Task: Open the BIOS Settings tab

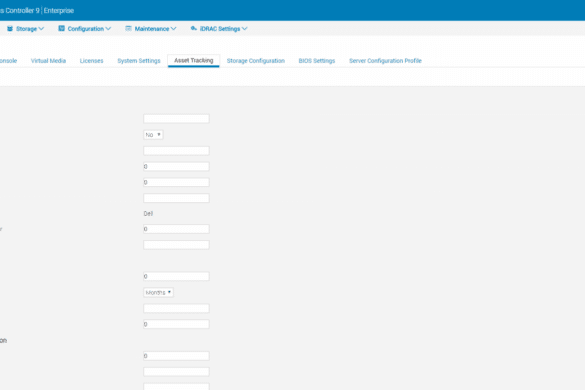Action: (317, 61)
